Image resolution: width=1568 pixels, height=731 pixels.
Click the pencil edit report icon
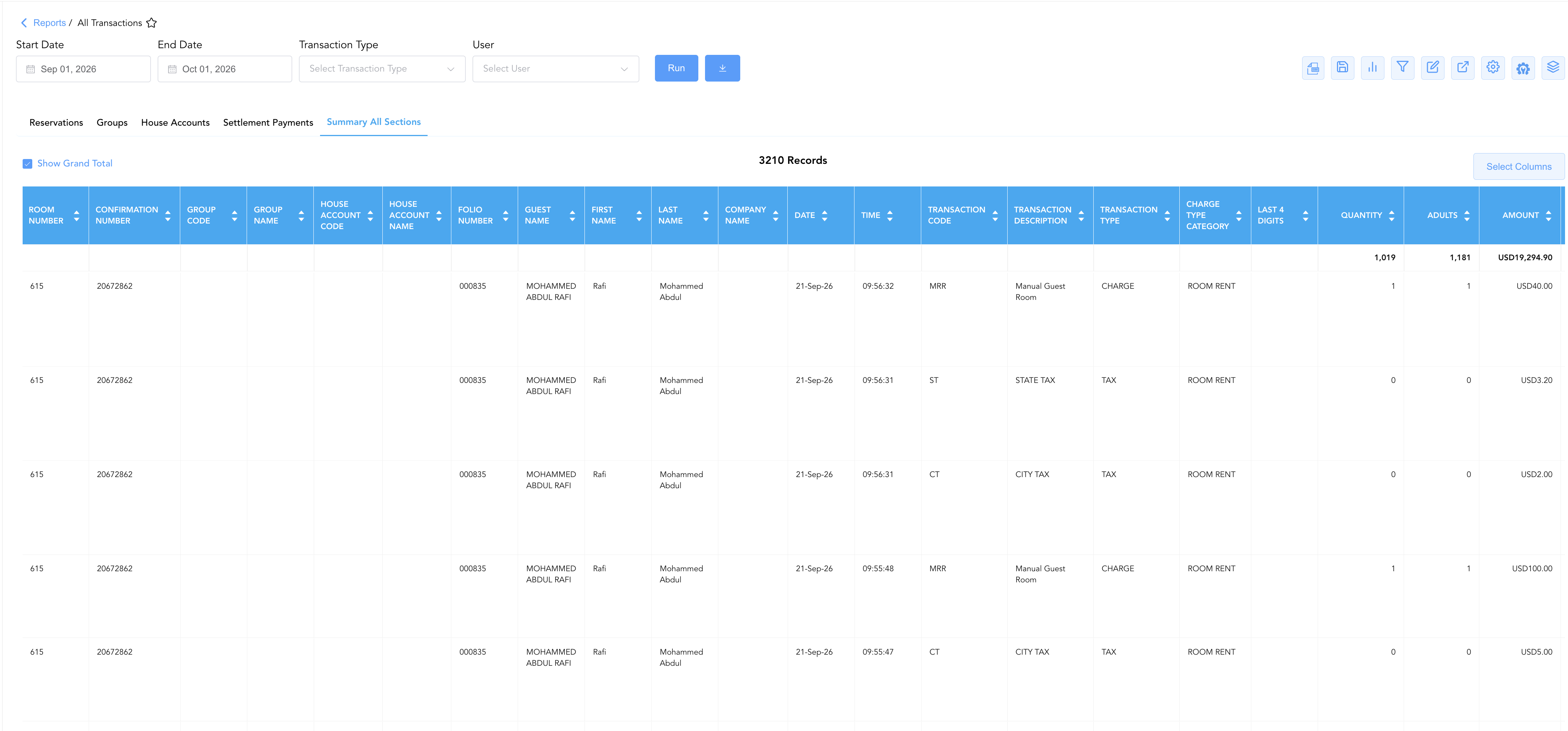pos(1433,67)
